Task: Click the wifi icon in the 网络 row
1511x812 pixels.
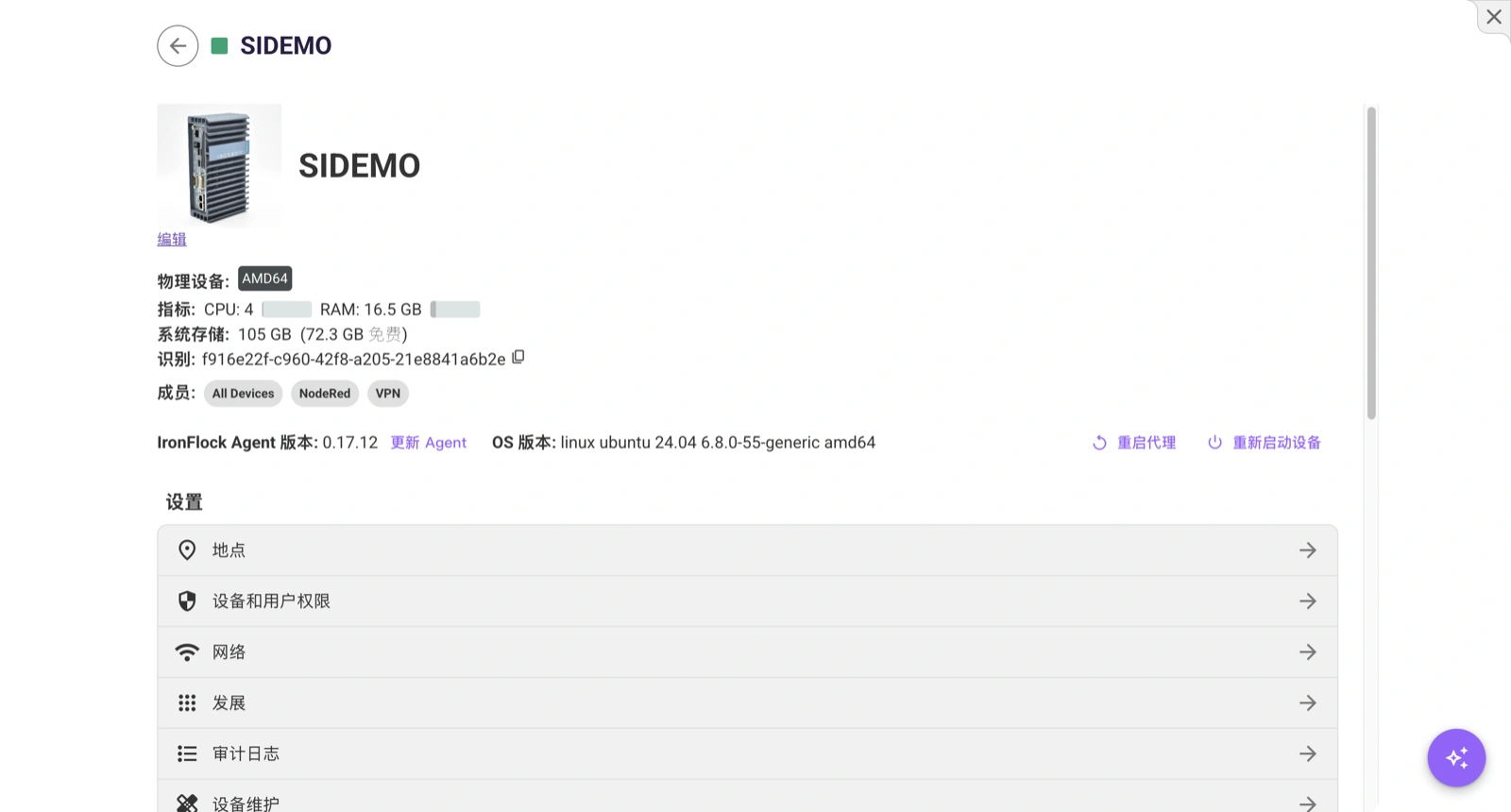Action: (187, 652)
